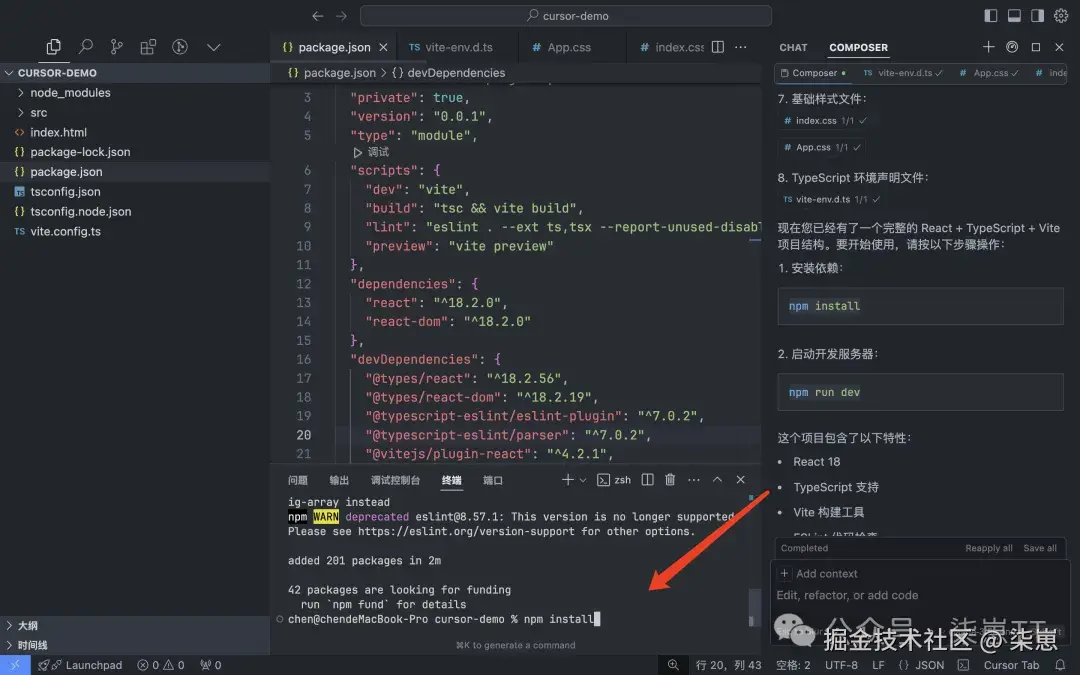Click Save all in composer
This screenshot has width=1080, height=675.
[1040, 548]
